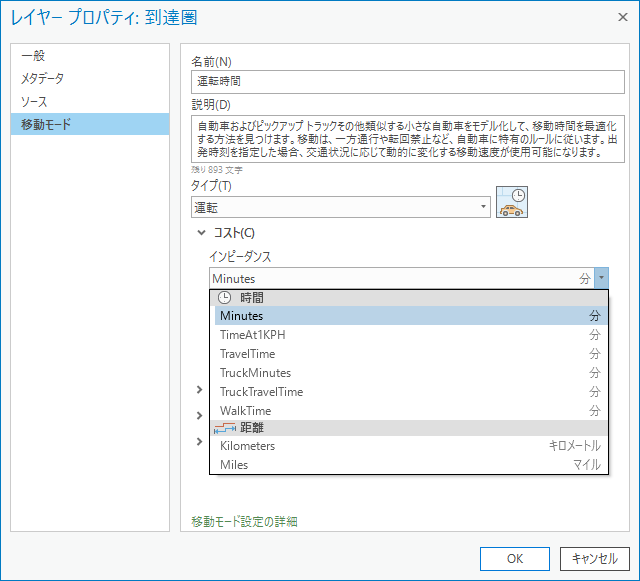Click the インピーダンス dropdown arrow
Screen dimensions: 640x581
tap(601, 279)
